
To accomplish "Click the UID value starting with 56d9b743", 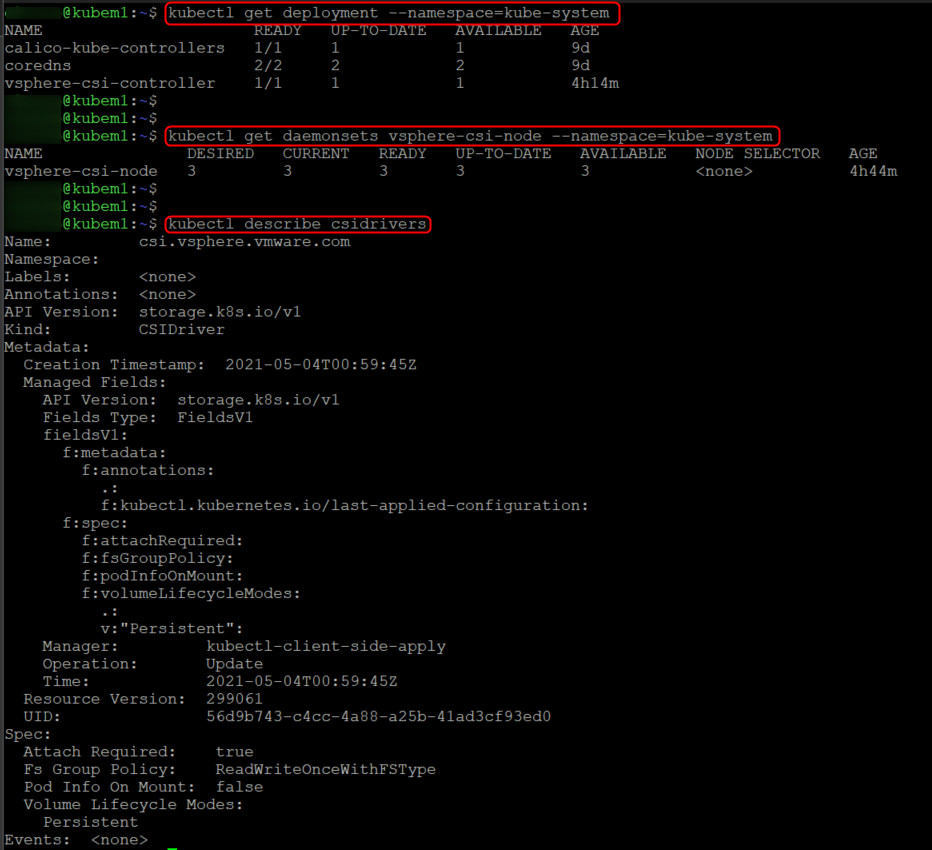I will coord(378,717).
